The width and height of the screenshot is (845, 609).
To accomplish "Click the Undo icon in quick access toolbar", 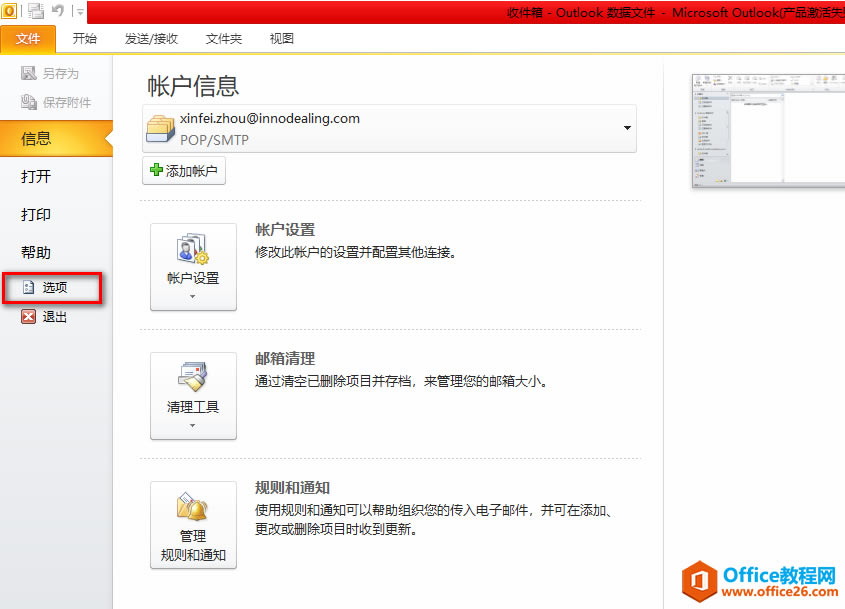I will [x=58, y=11].
